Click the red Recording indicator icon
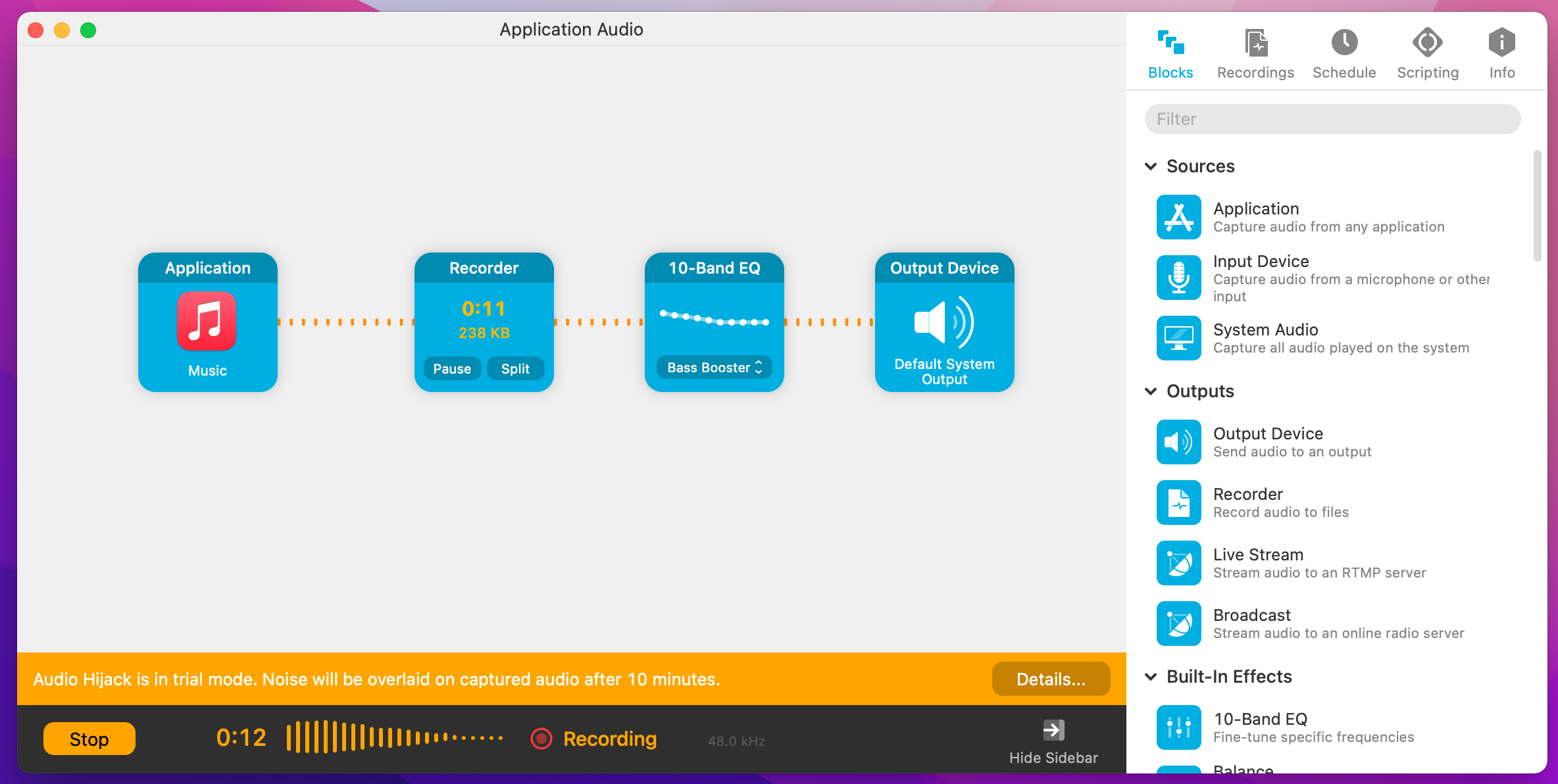 click(541, 739)
